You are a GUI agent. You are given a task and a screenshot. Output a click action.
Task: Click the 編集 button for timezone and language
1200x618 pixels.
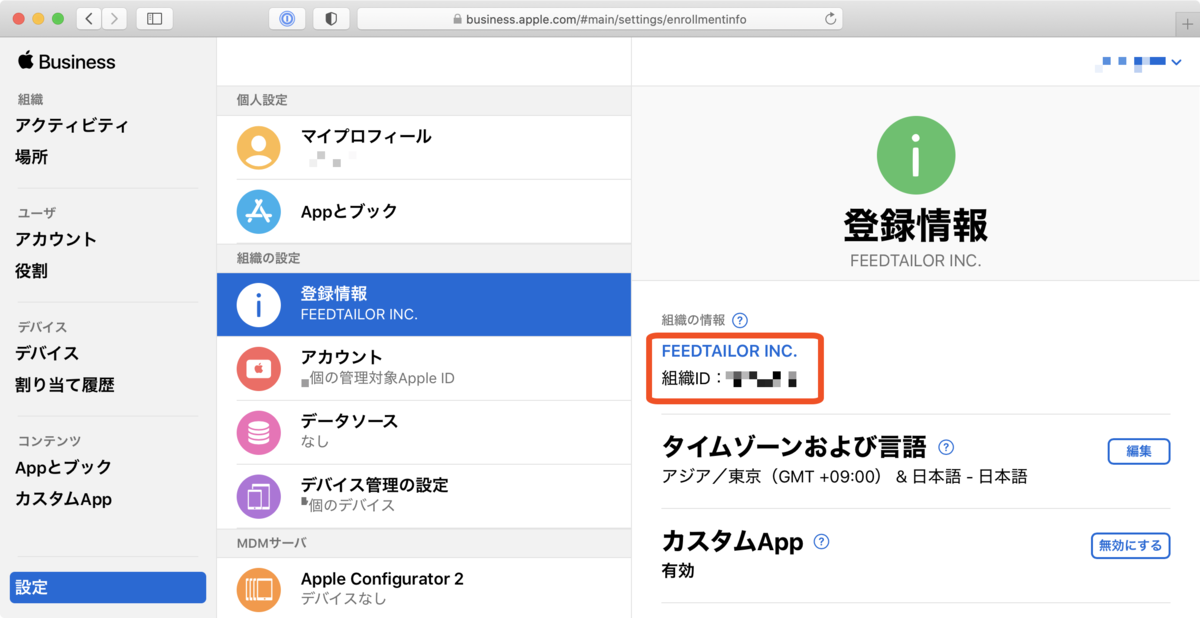(x=1139, y=451)
